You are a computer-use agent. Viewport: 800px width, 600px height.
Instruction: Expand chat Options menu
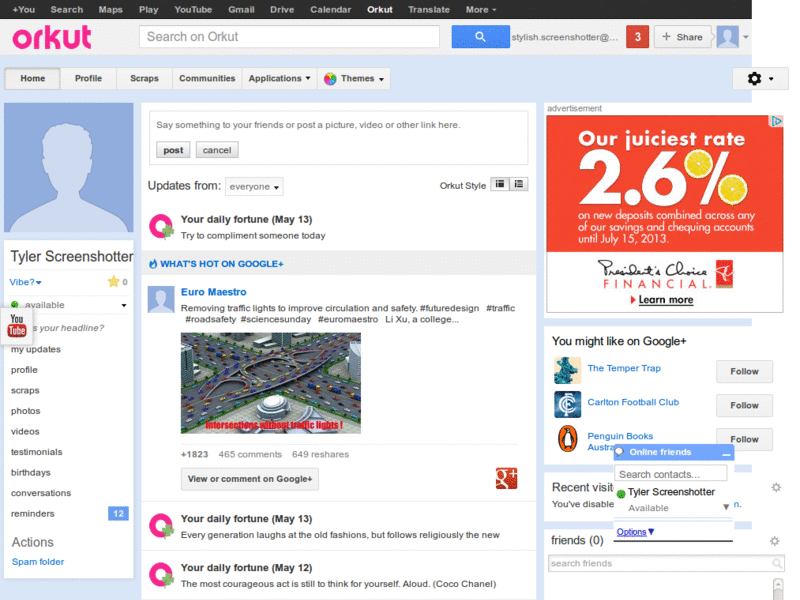point(635,532)
